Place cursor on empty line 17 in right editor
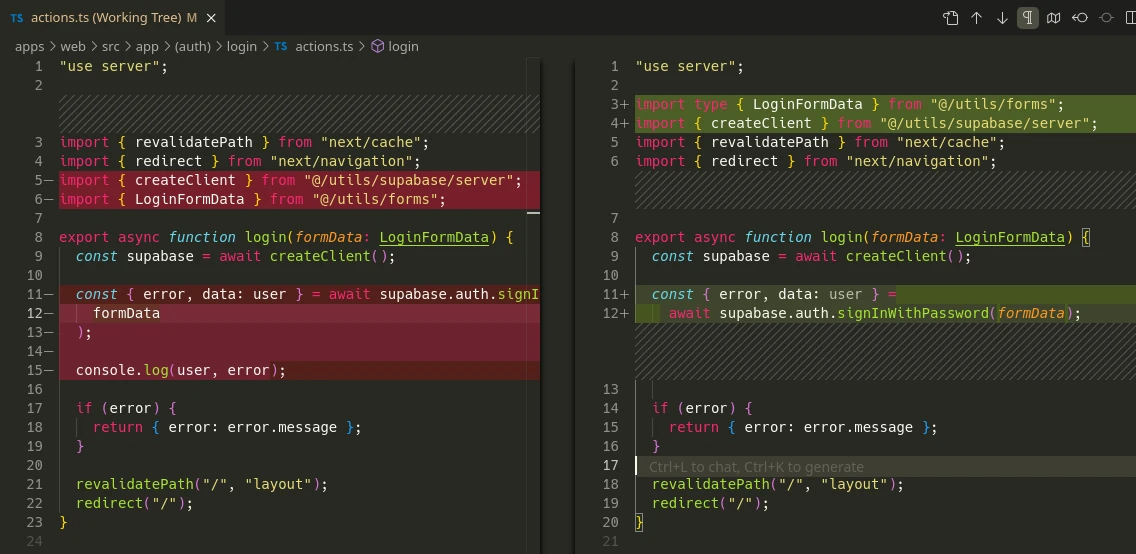This screenshot has height=554, width=1136. [900, 466]
